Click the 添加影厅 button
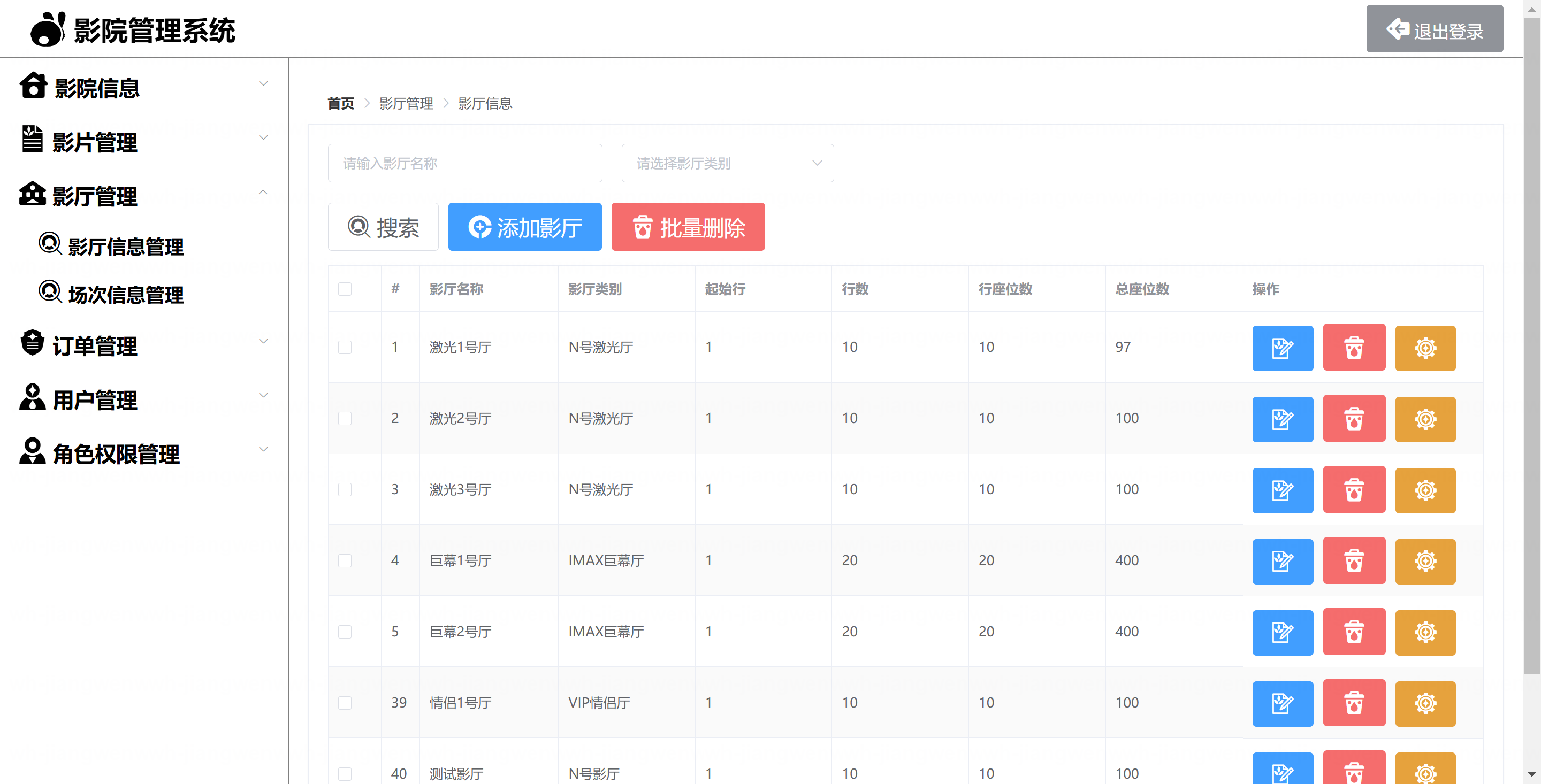This screenshot has height=784, width=1541. (x=524, y=227)
